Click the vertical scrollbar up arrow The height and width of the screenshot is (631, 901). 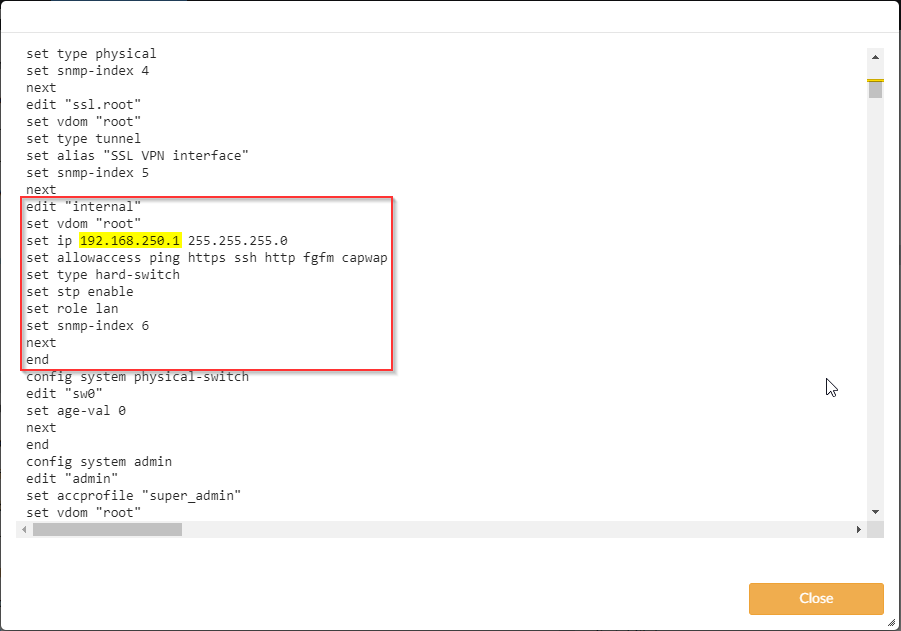coord(875,57)
